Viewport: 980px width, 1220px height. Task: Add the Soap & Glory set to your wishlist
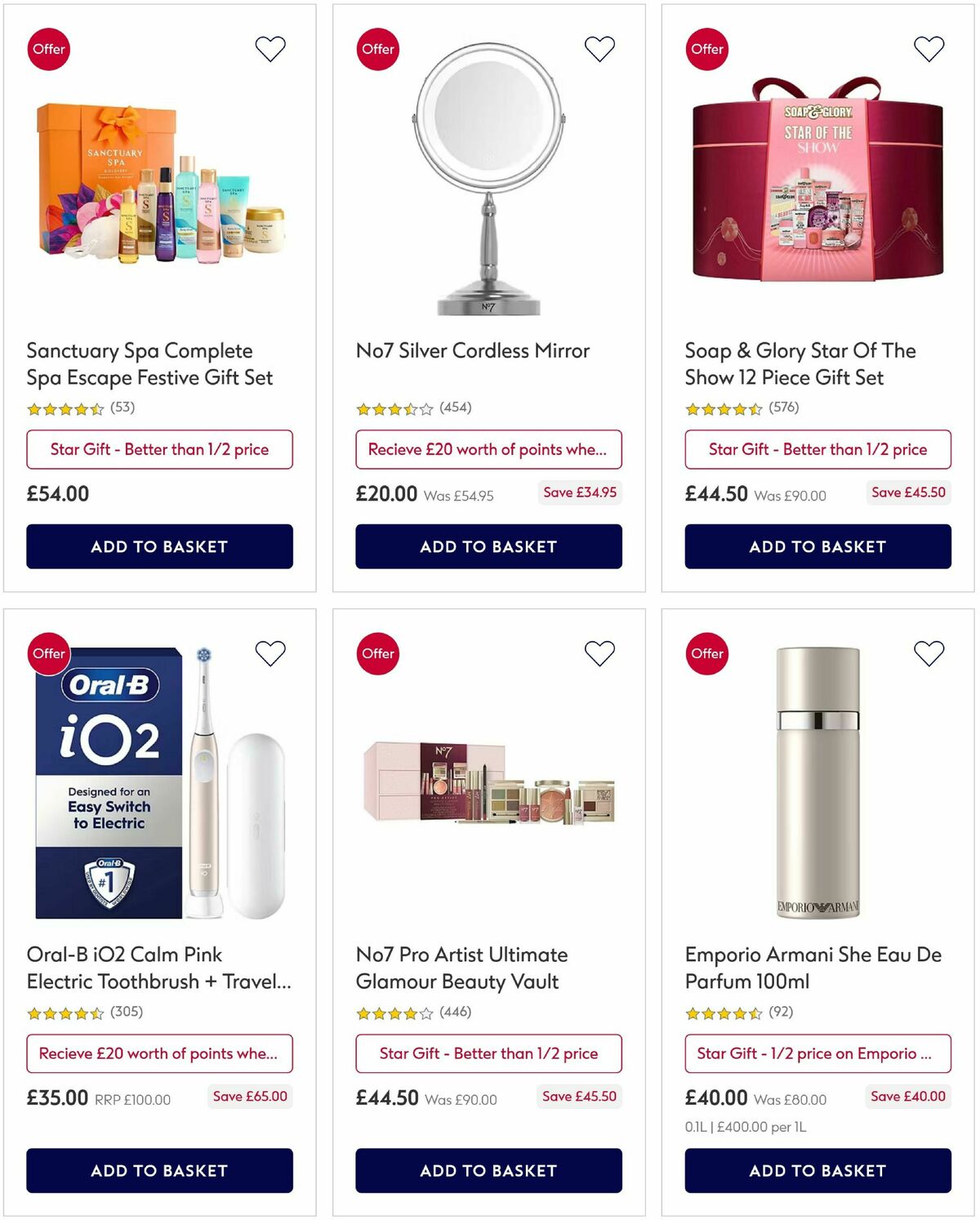(928, 48)
